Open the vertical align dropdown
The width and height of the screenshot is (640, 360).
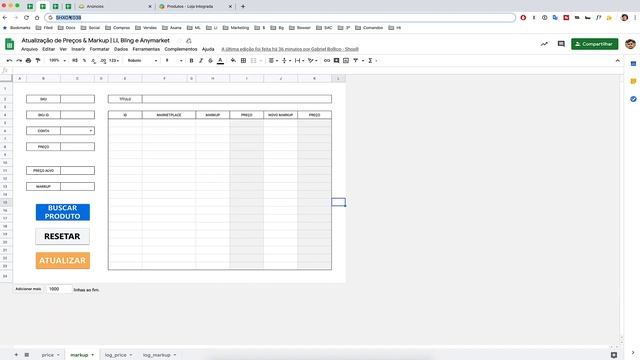pos(286,60)
